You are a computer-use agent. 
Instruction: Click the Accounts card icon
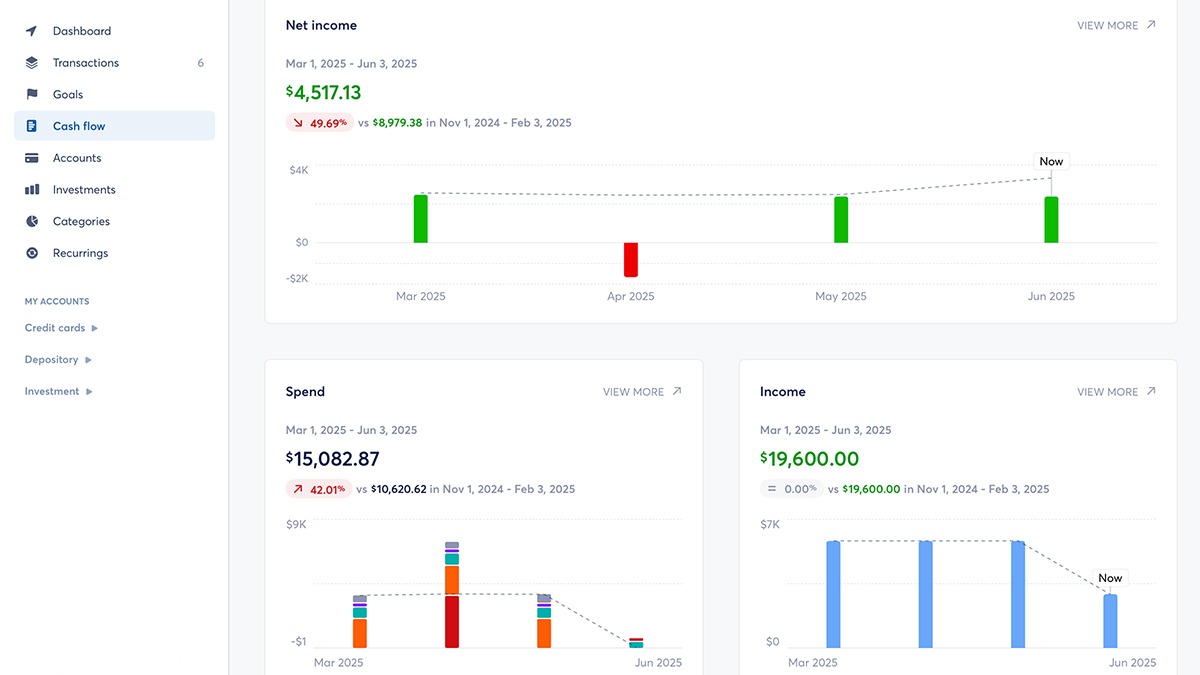coord(32,158)
